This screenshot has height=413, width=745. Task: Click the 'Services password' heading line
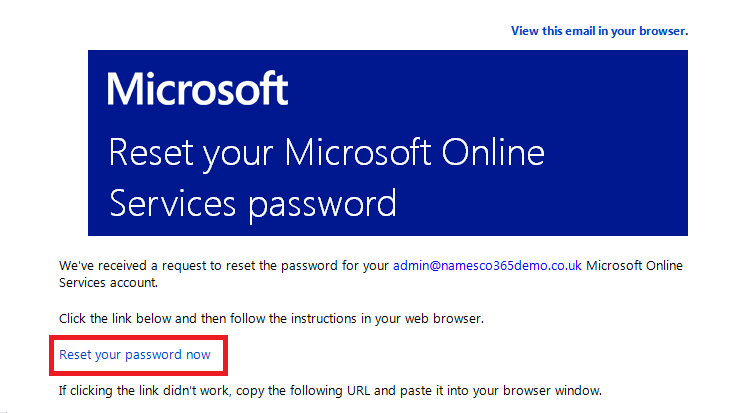coord(253,204)
